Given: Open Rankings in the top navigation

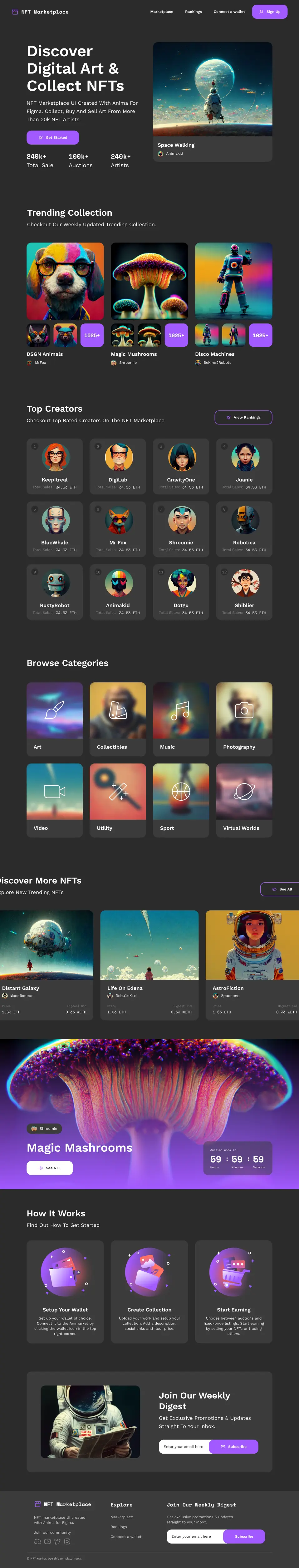Looking at the screenshot, I should [x=193, y=12].
